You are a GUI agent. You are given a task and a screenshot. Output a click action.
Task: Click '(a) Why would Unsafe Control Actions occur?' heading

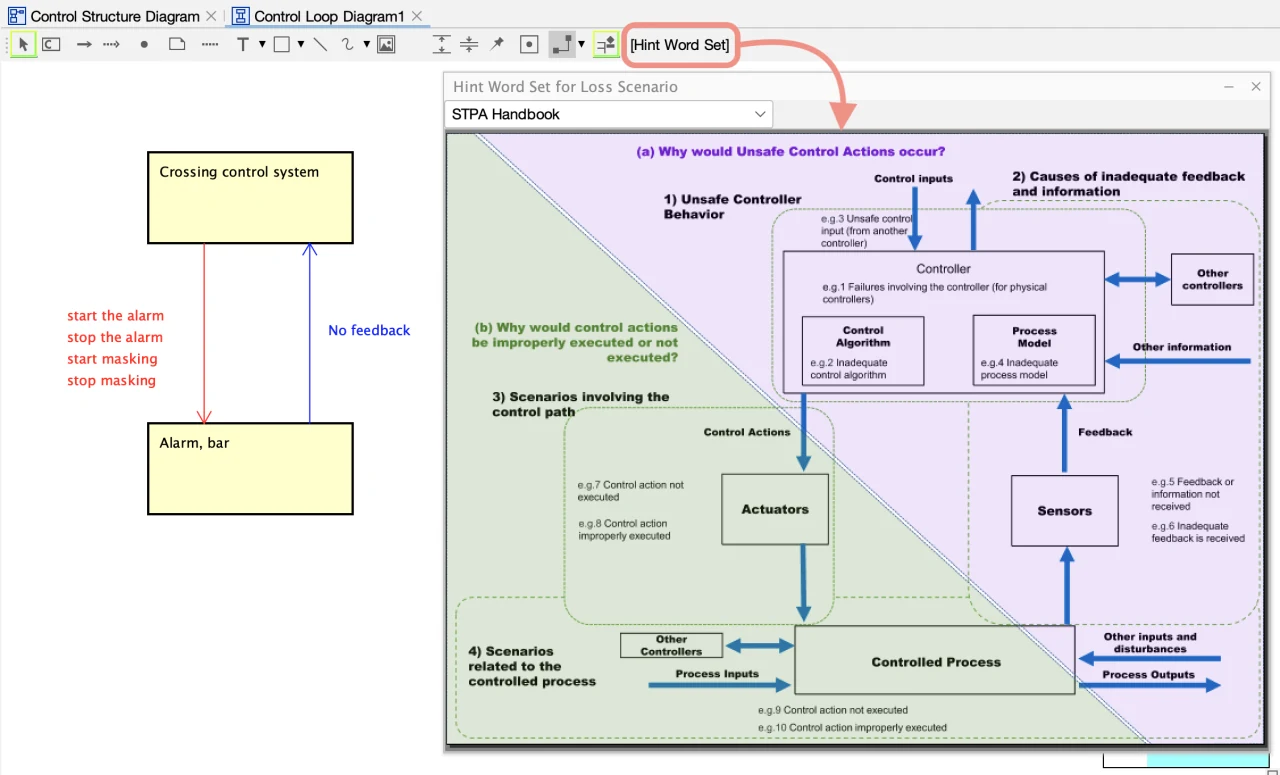pyautogui.click(x=790, y=152)
